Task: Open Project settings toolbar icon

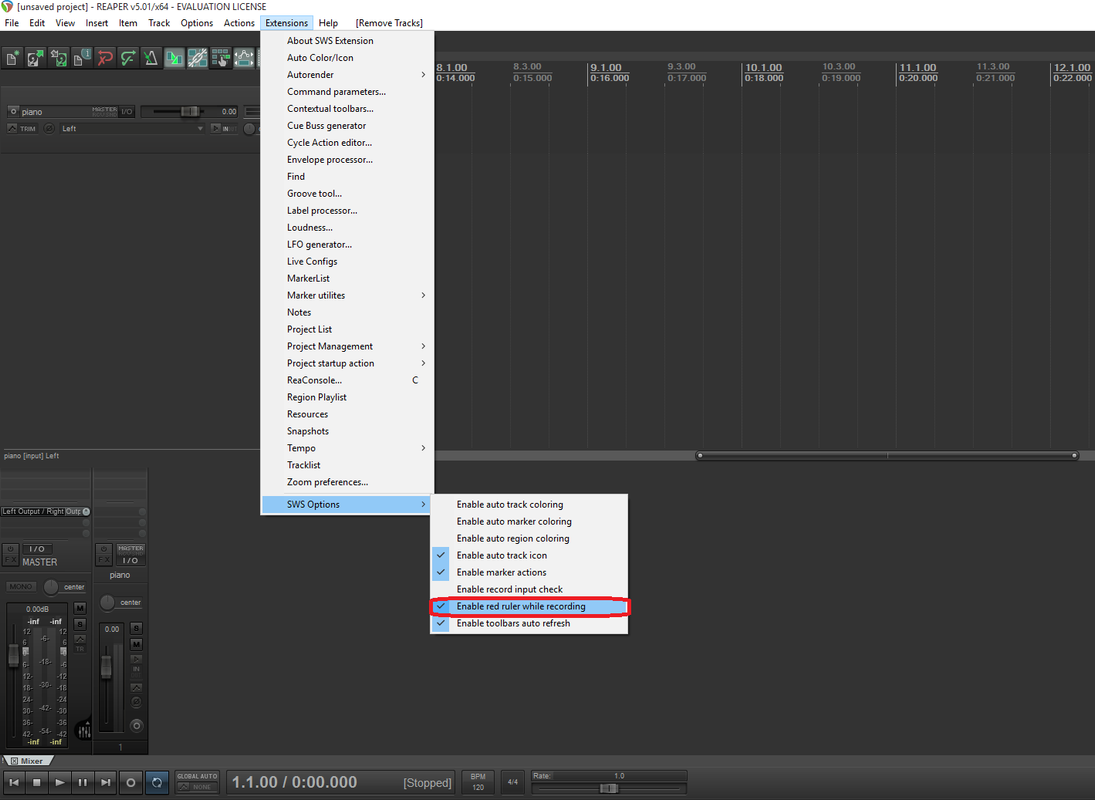Action: pyautogui.click(x=81, y=58)
